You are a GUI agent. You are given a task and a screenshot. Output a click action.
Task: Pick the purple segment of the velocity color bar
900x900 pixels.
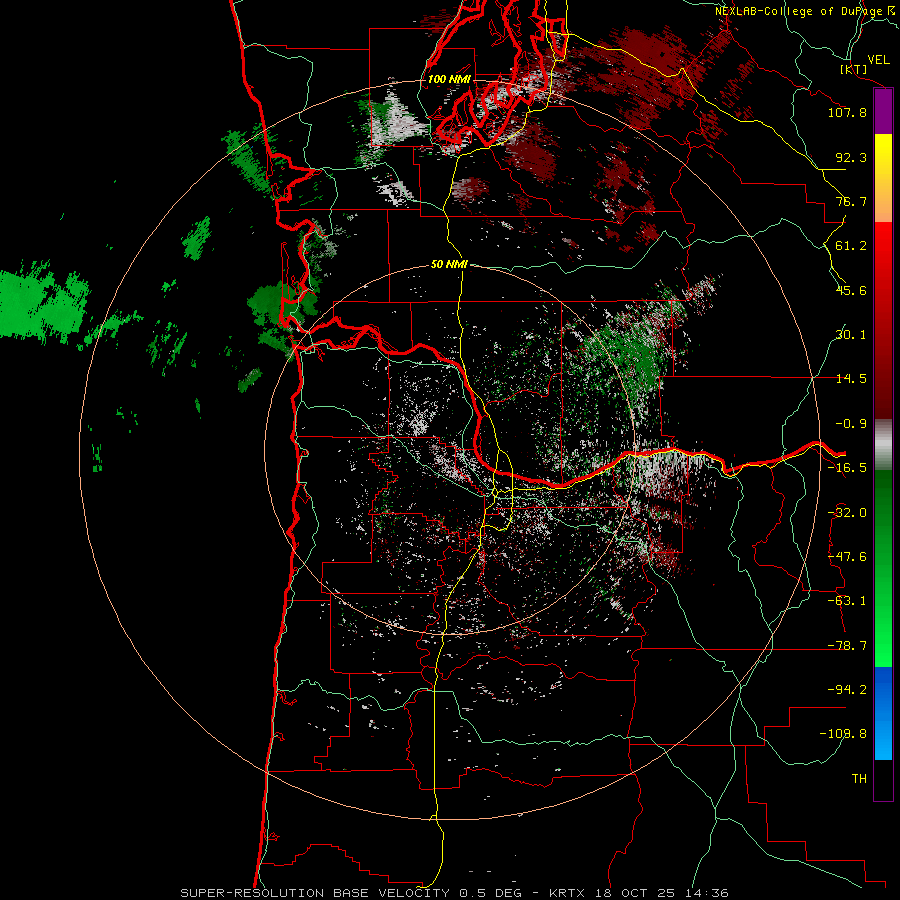tap(883, 112)
